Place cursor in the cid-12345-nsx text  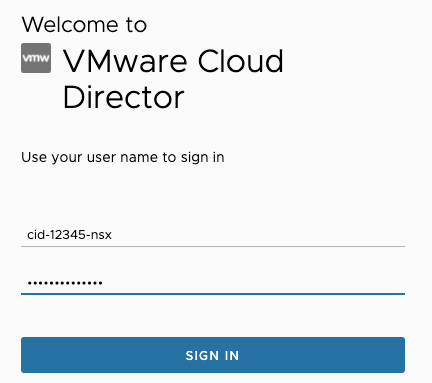click(69, 235)
